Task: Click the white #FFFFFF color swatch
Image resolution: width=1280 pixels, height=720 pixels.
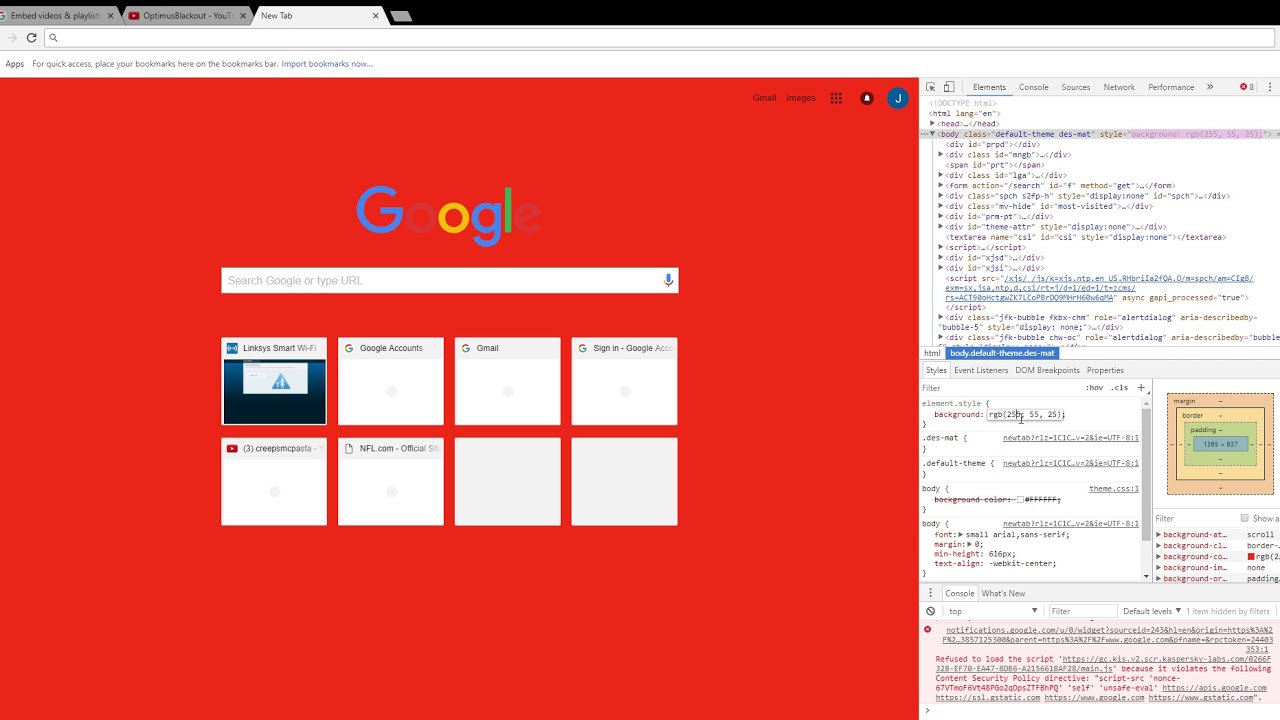Action: point(1020,499)
